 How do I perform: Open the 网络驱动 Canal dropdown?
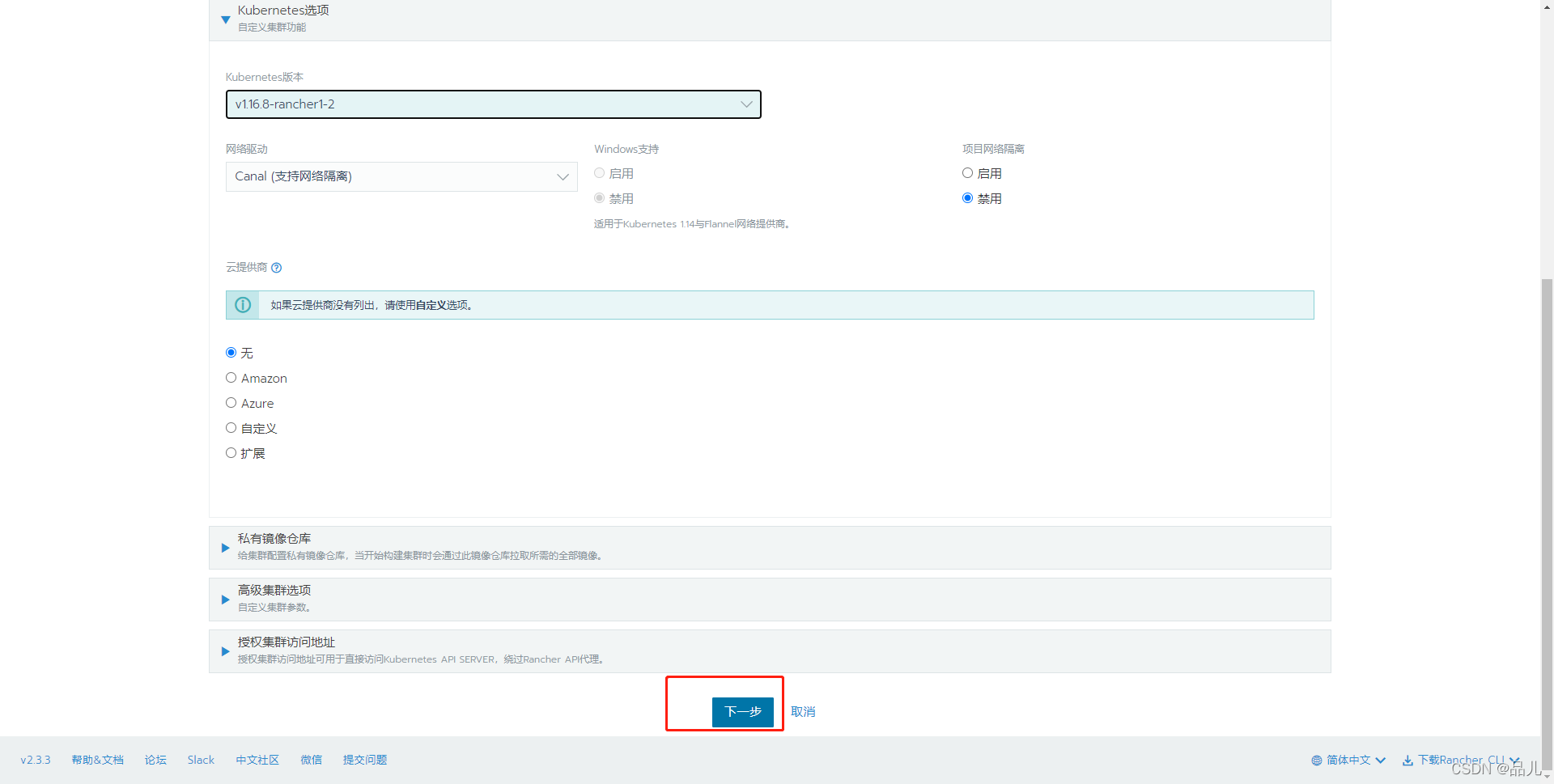[x=401, y=176]
